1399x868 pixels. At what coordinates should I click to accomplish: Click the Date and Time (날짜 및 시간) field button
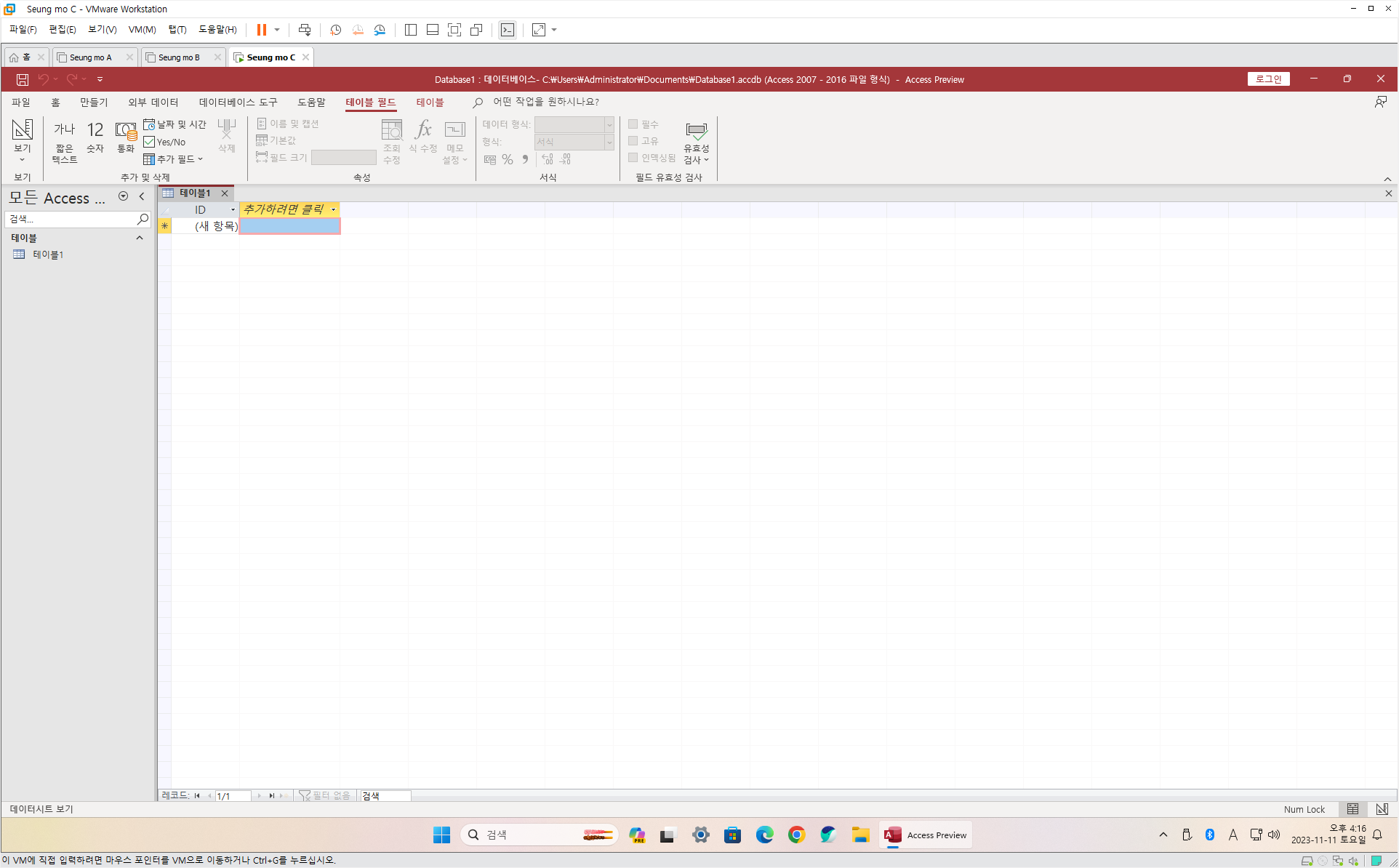tap(175, 124)
